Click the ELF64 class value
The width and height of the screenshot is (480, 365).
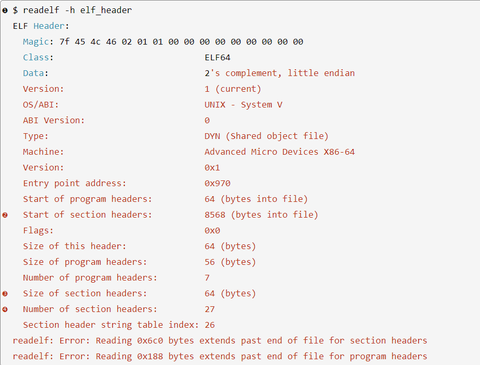point(217,57)
